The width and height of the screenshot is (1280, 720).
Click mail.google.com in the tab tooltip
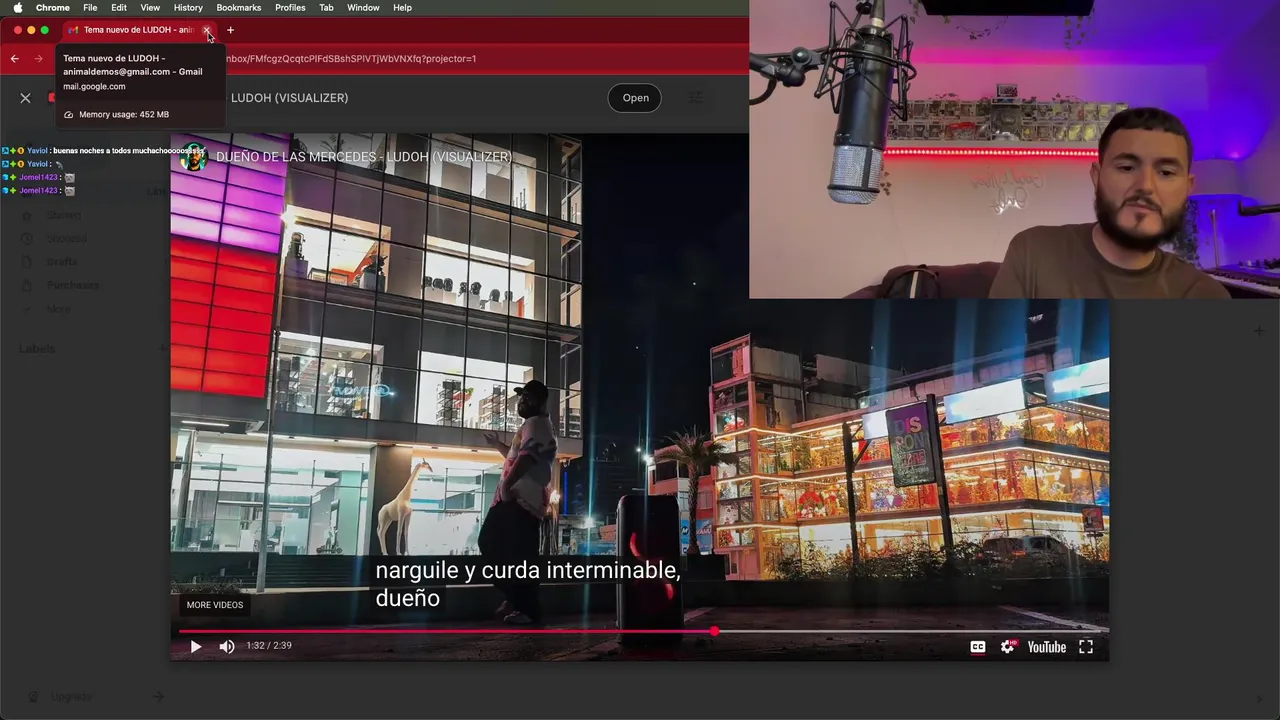click(94, 87)
